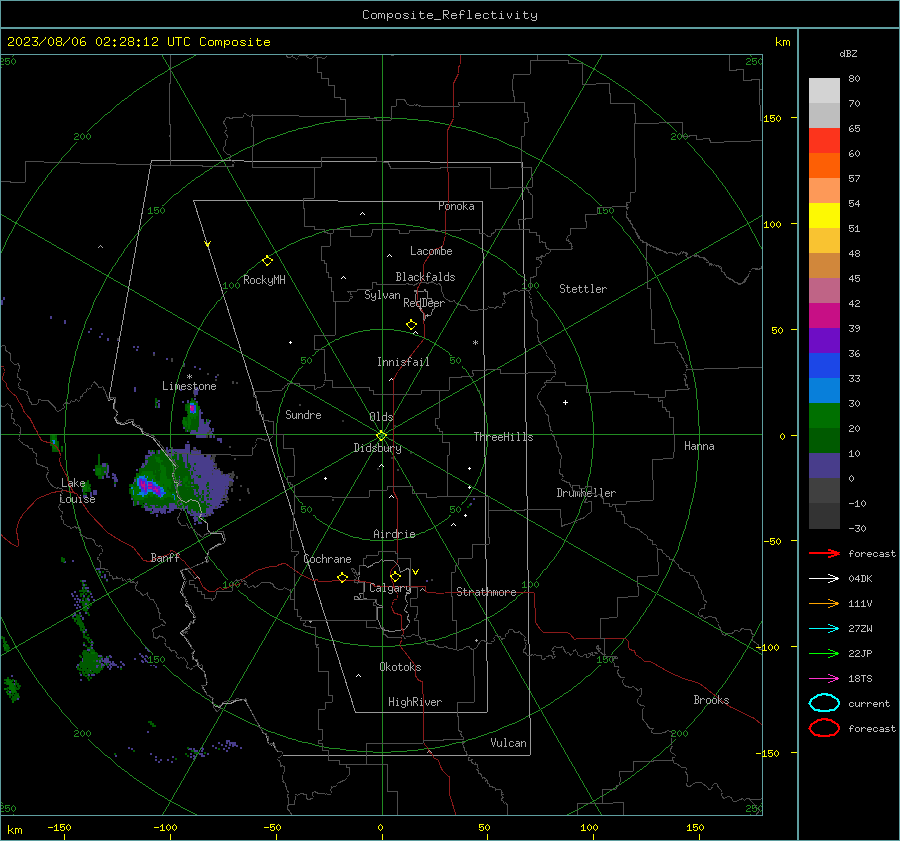Click the Sylvan label

click(382, 295)
